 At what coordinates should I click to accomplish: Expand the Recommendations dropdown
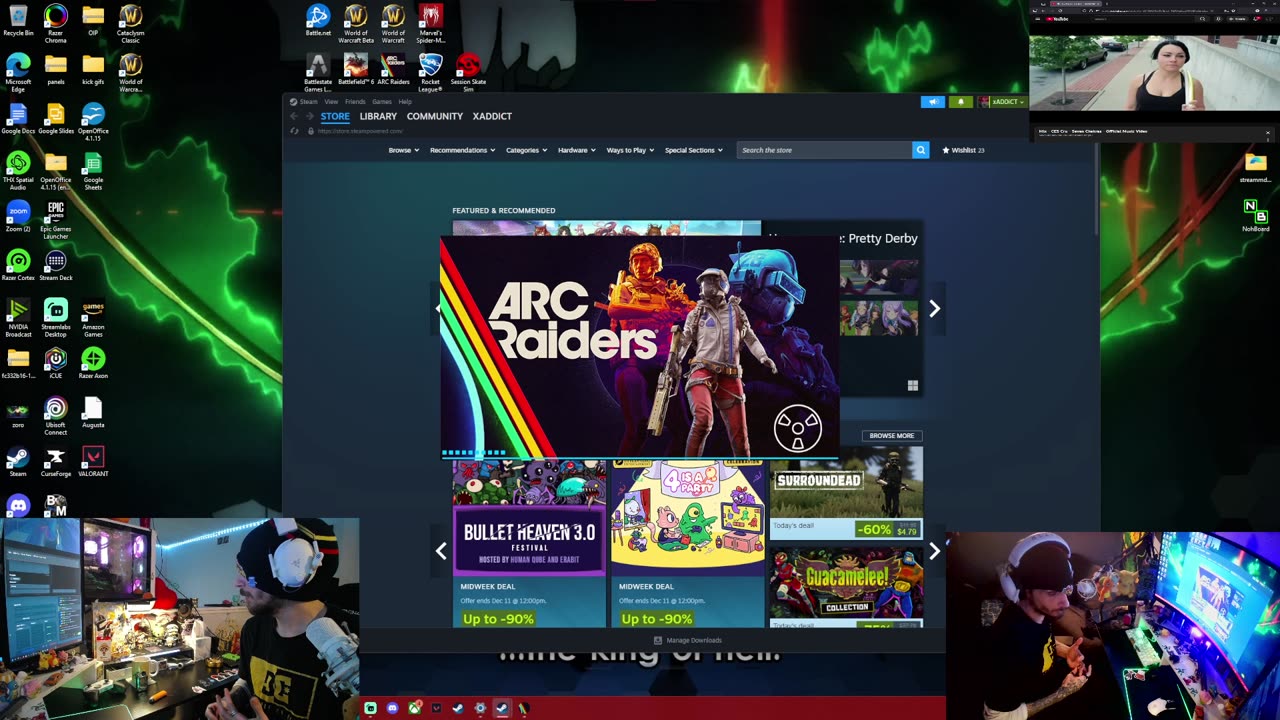tap(462, 150)
